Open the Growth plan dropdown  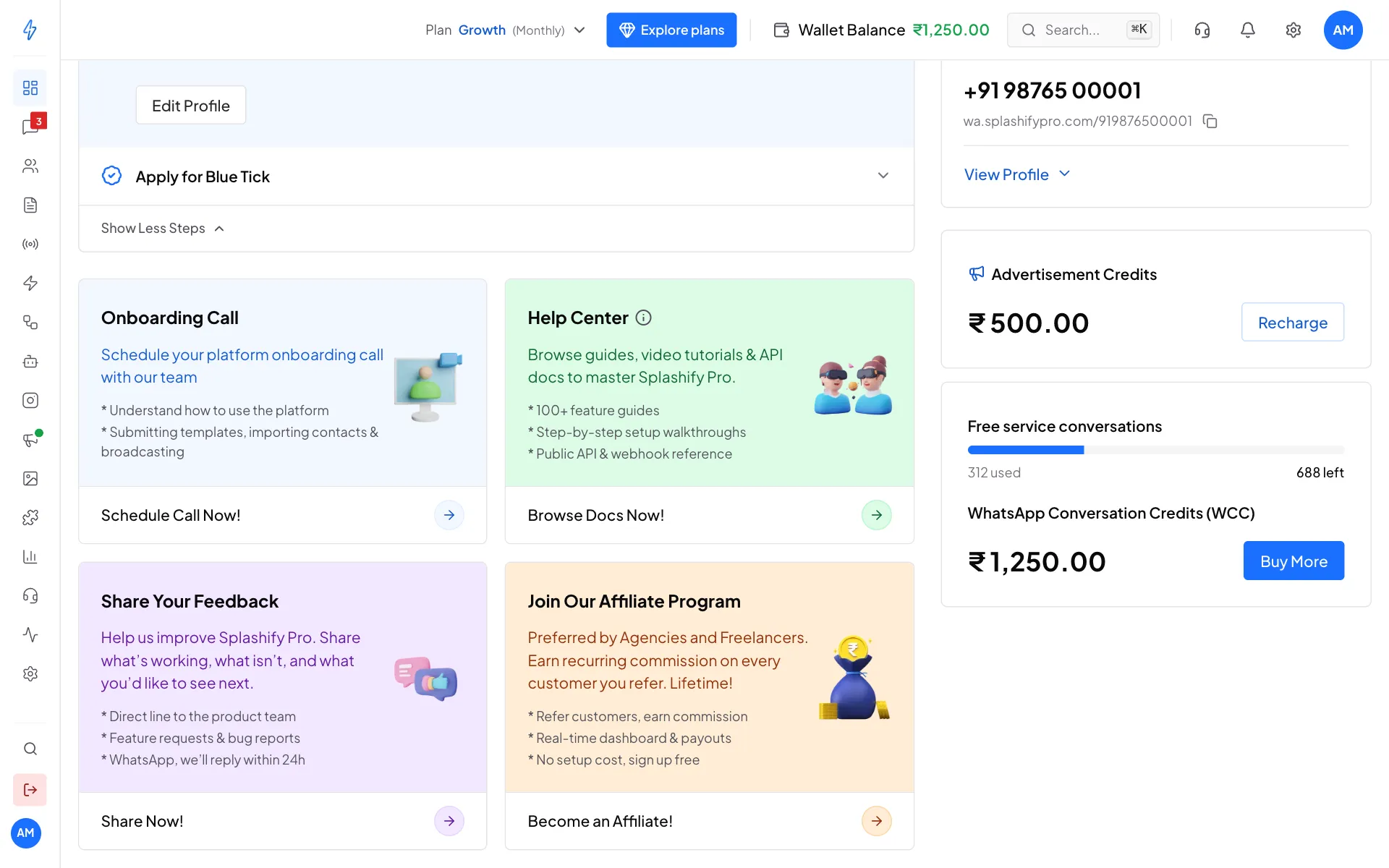point(505,30)
